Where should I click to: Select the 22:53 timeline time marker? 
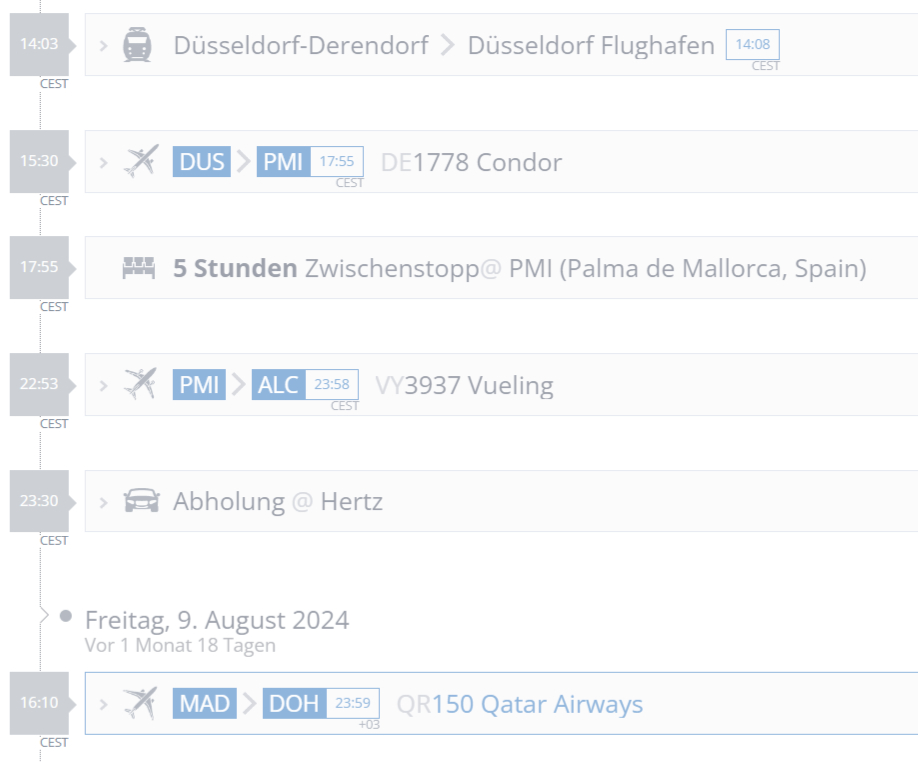pyautogui.click(x=39, y=385)
